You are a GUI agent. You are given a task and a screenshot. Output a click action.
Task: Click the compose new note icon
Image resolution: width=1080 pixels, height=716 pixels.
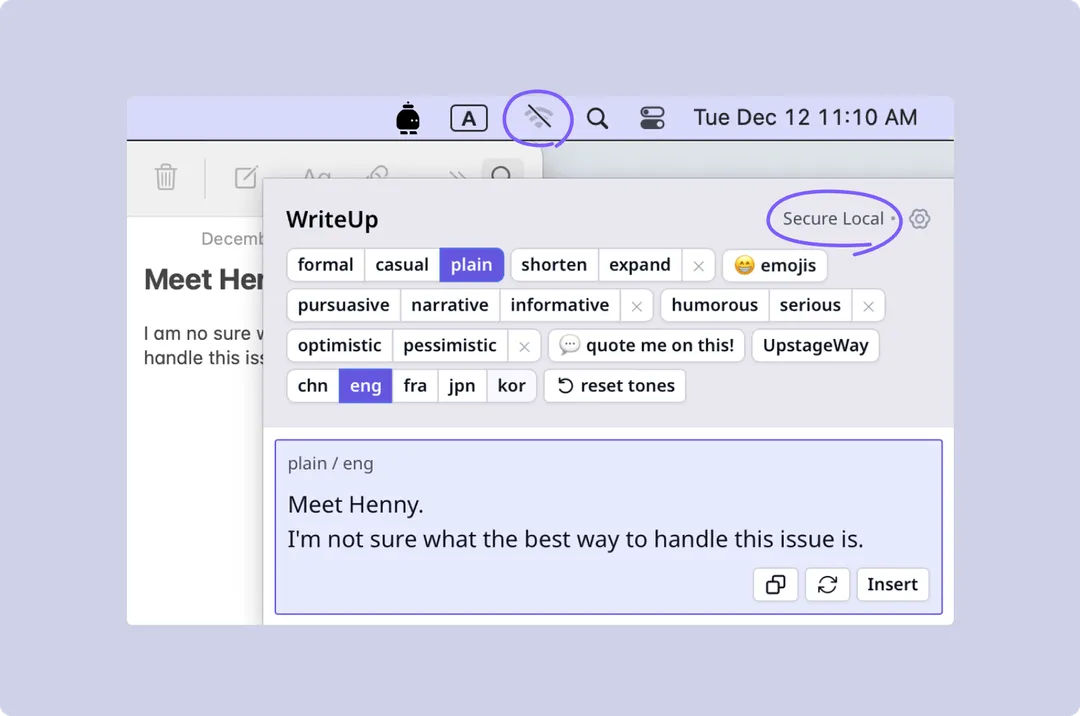245,178
